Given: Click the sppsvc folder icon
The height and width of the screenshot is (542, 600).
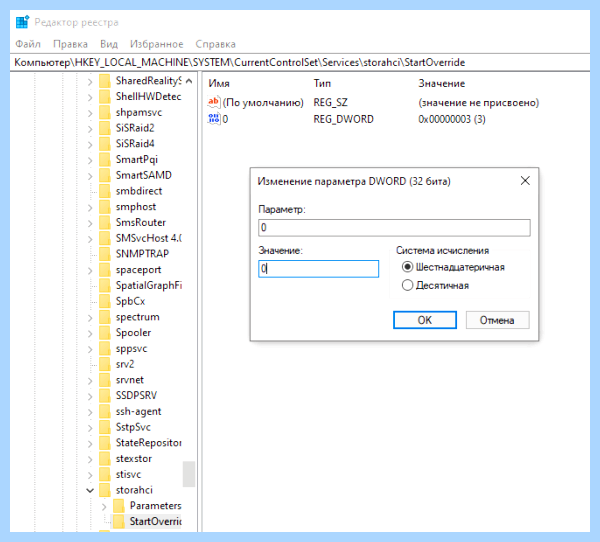Looking at the screenshot, I should (x=104, y=348).
